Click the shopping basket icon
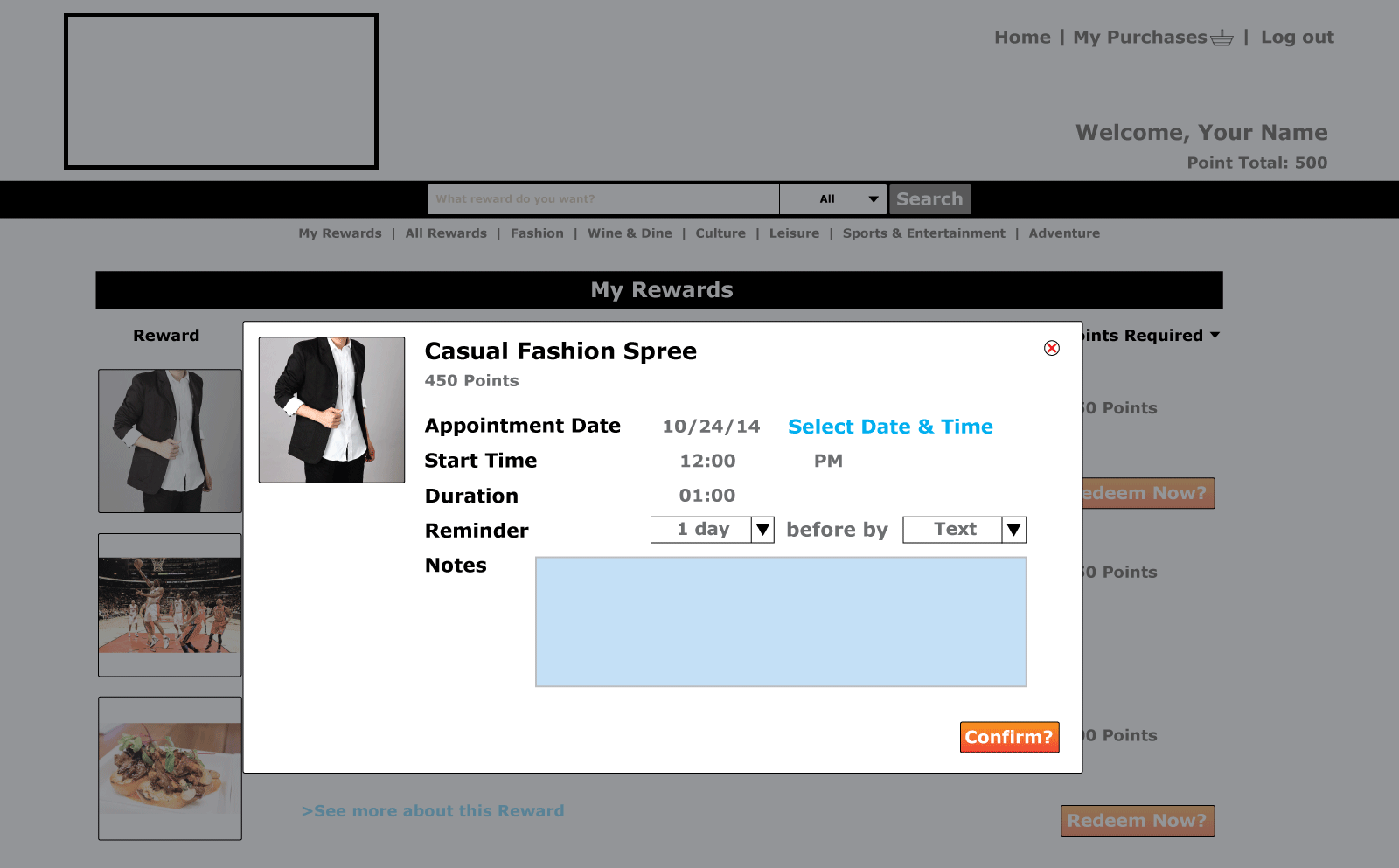Screen dimensions: 1399x868 coord(1222,38)
